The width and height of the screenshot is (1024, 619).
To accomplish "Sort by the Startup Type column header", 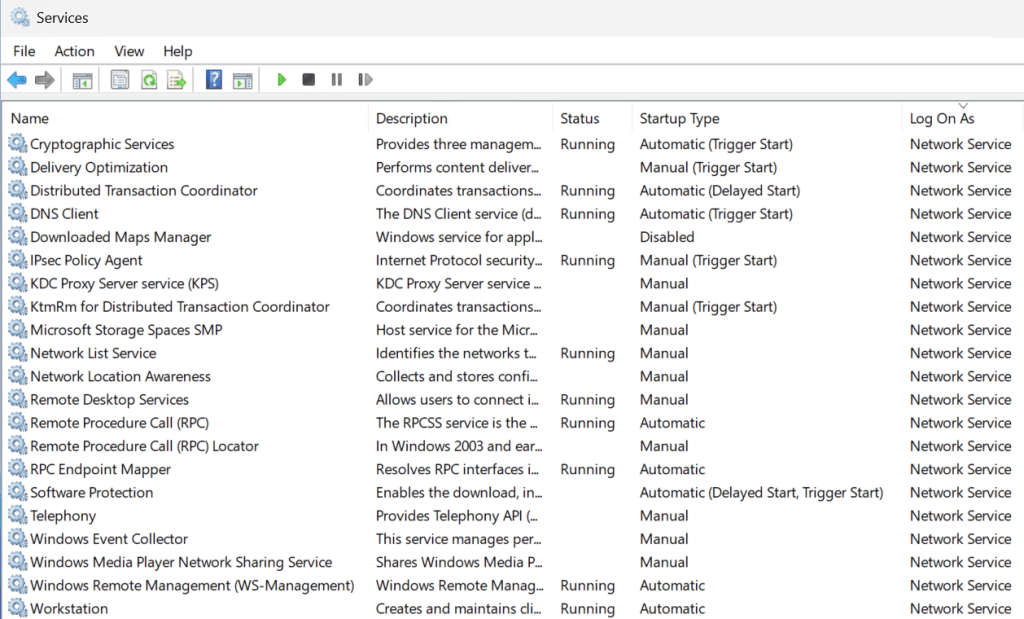I will click(679, 118).
